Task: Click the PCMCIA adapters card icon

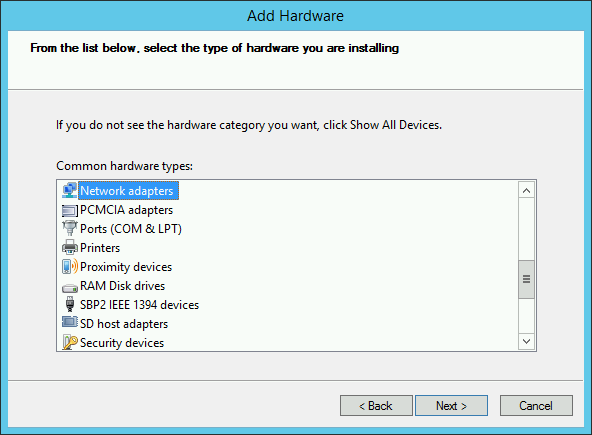Action: (x=69, y=210)
